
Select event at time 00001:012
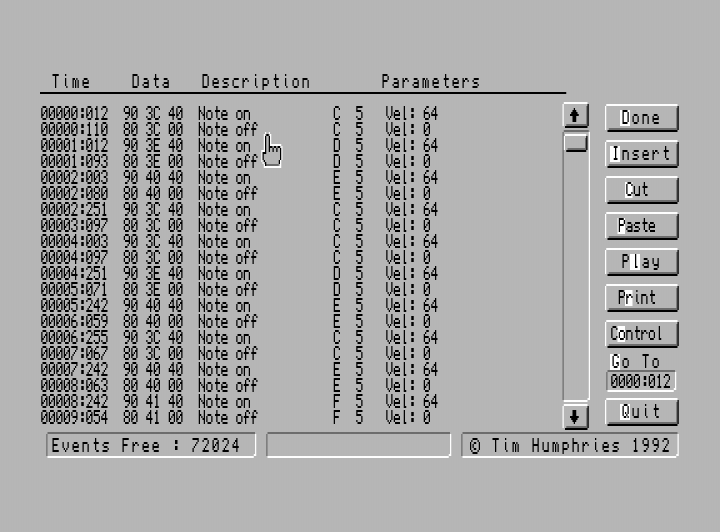point(239,146)
